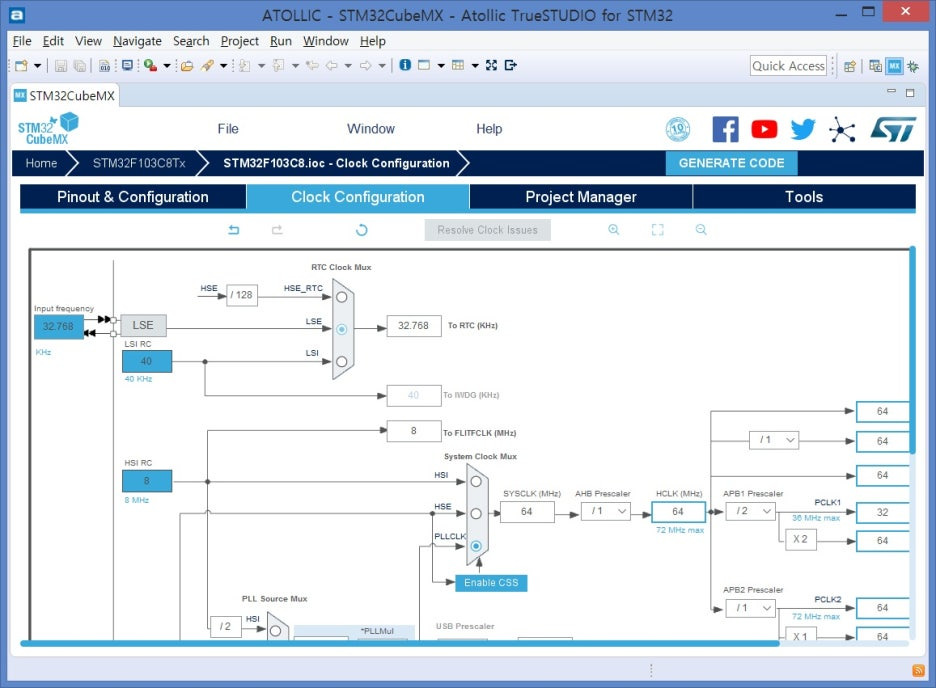Click the RSS feed icon in status bar

point(919,671)
